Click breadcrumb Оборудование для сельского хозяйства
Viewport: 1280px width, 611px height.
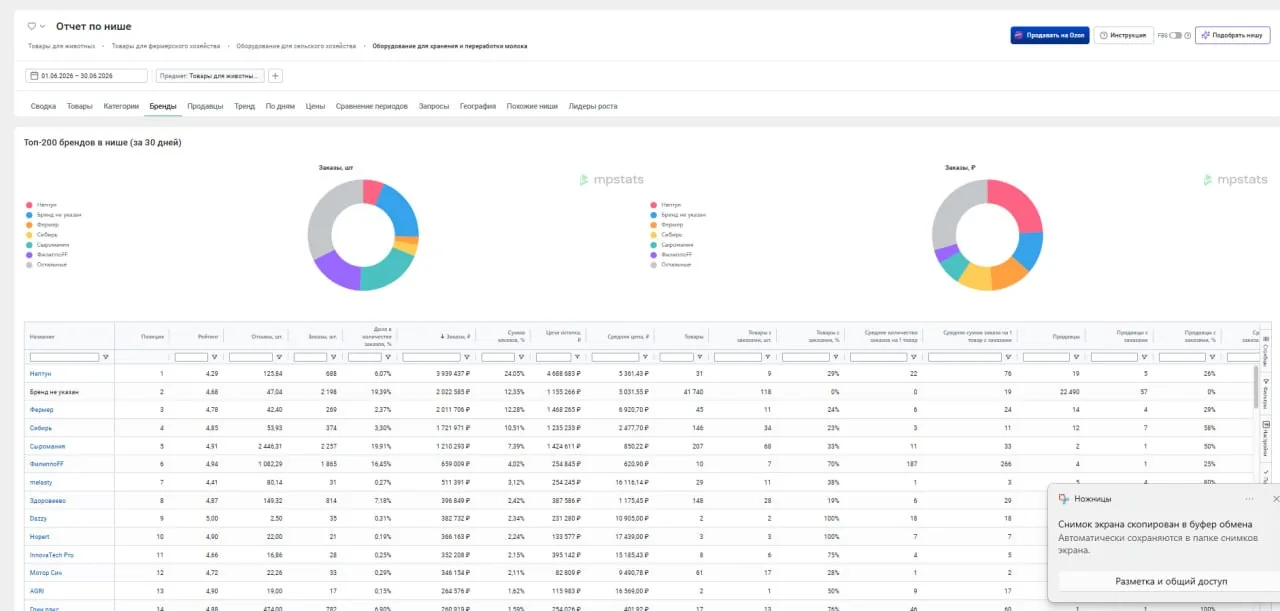(296, 46)
